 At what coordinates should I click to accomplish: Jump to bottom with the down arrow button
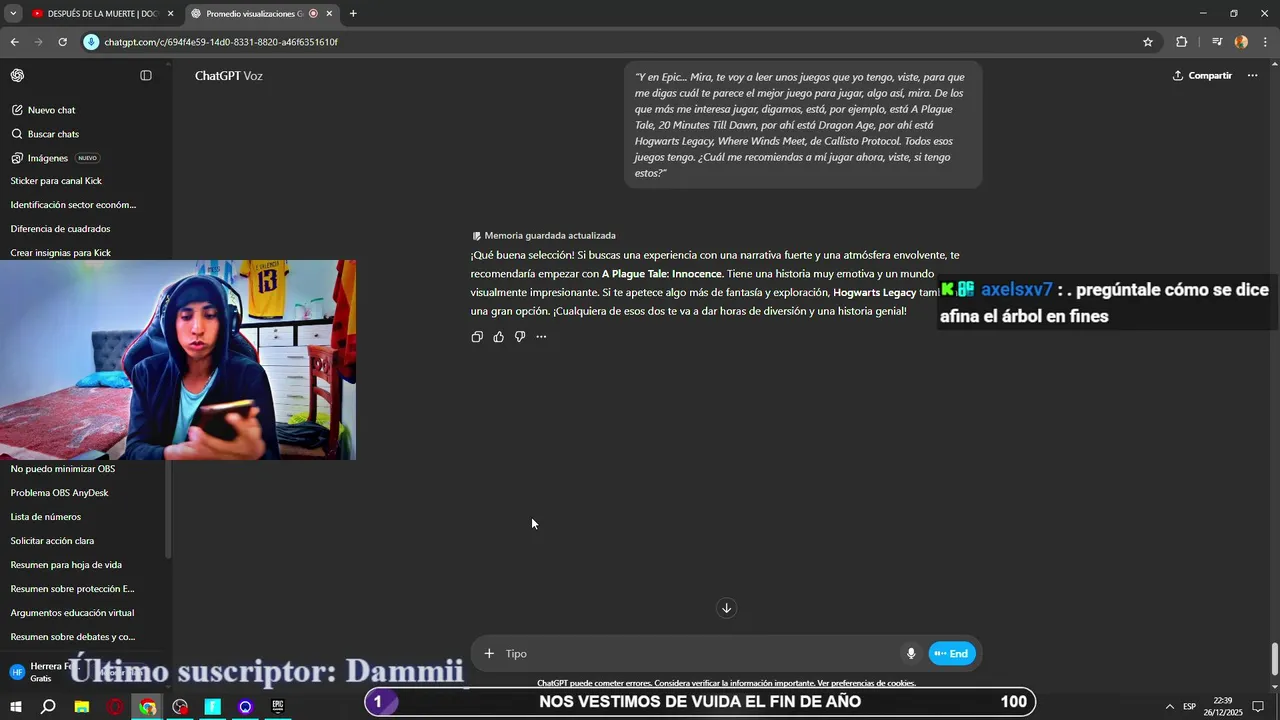tap(727, 608)
